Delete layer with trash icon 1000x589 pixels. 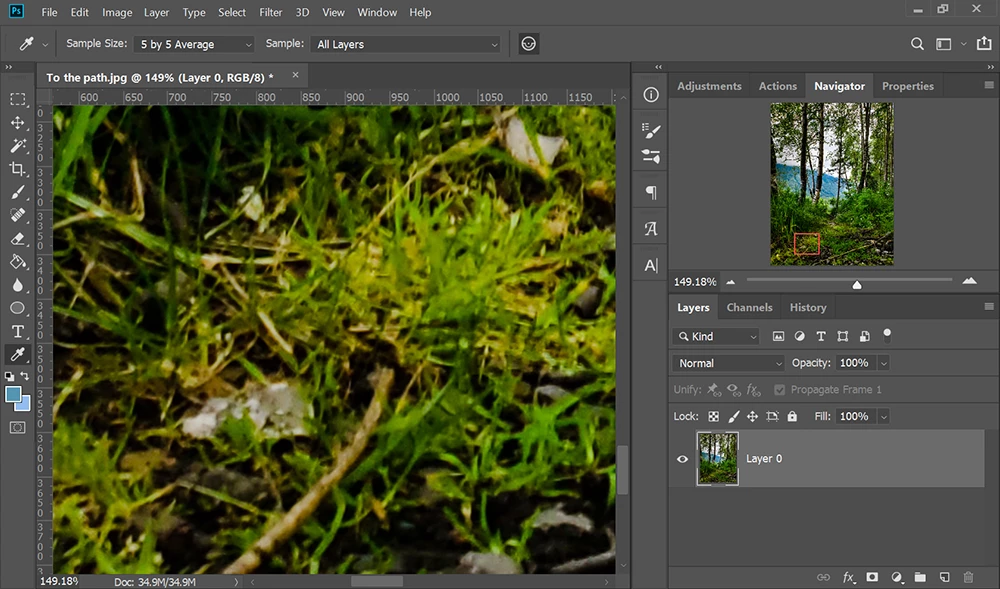(968, 578)
